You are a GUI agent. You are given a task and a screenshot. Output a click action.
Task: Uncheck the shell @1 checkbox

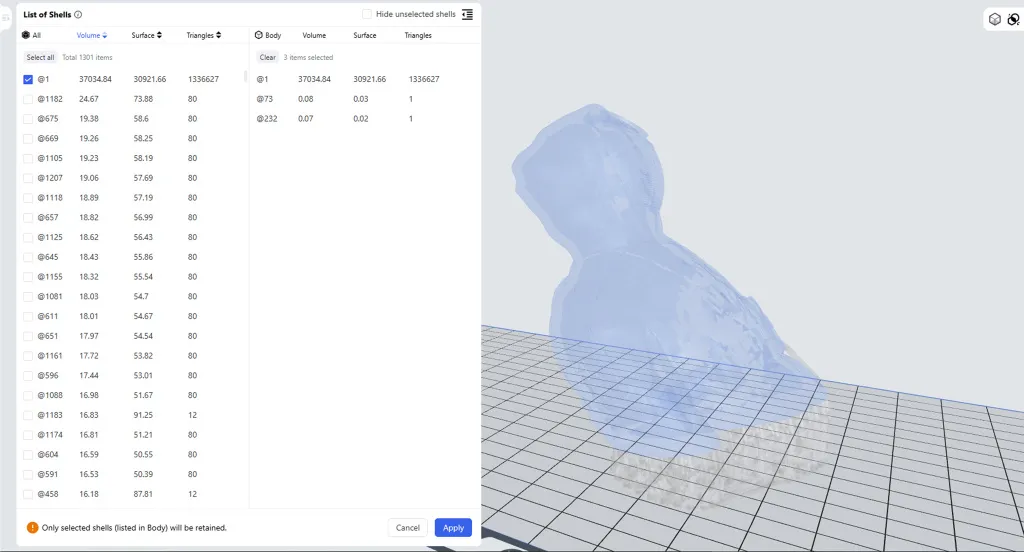pos(28,79)
